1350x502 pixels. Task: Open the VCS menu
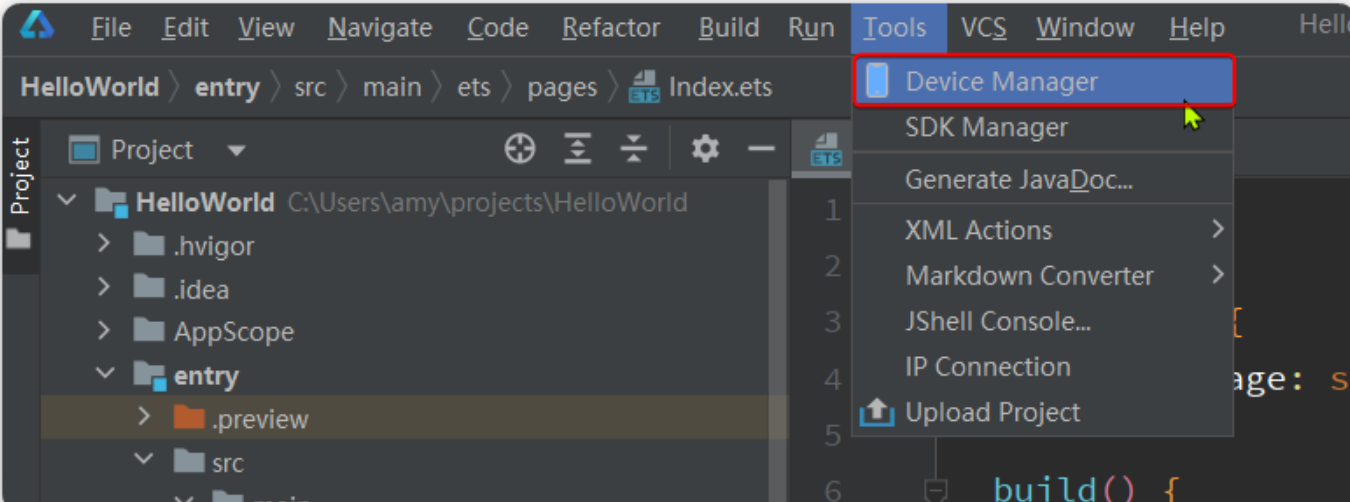tap(983, 28)
